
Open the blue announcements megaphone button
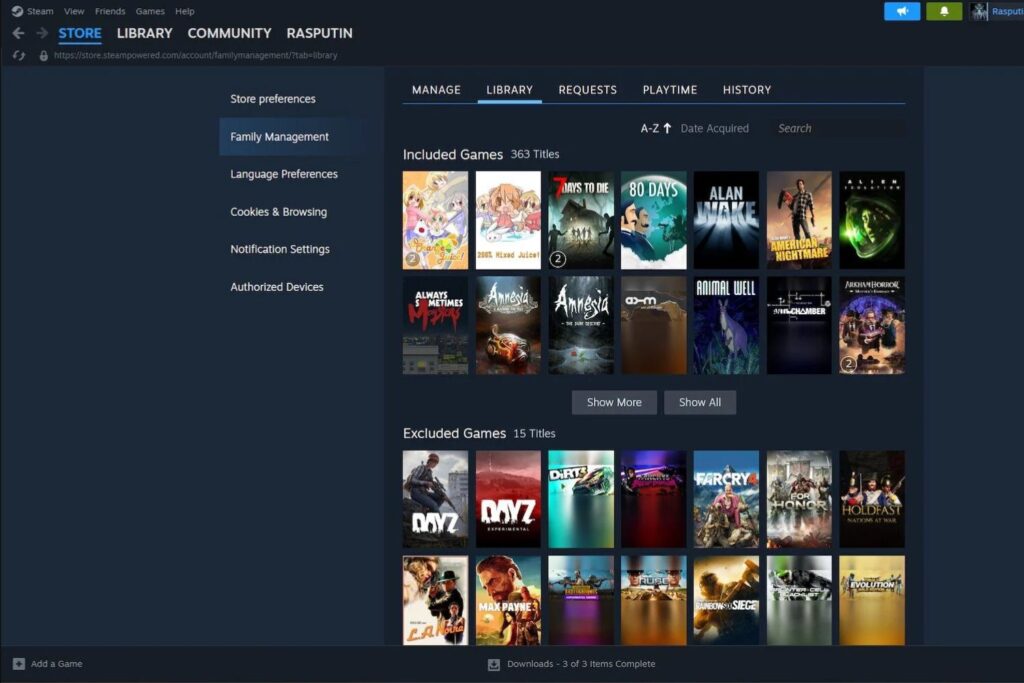[902, 11]
